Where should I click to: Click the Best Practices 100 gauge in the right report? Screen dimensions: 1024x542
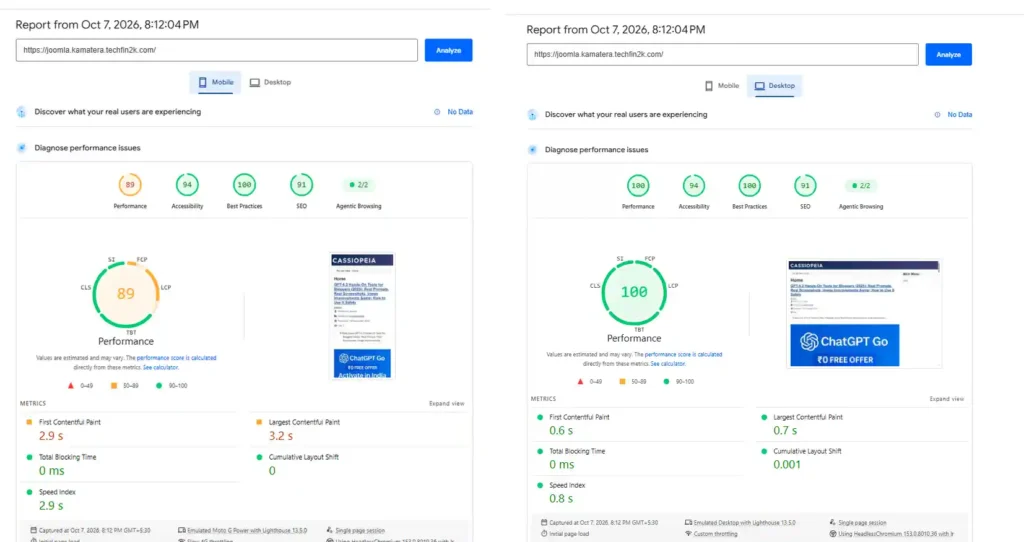point(749,185)
